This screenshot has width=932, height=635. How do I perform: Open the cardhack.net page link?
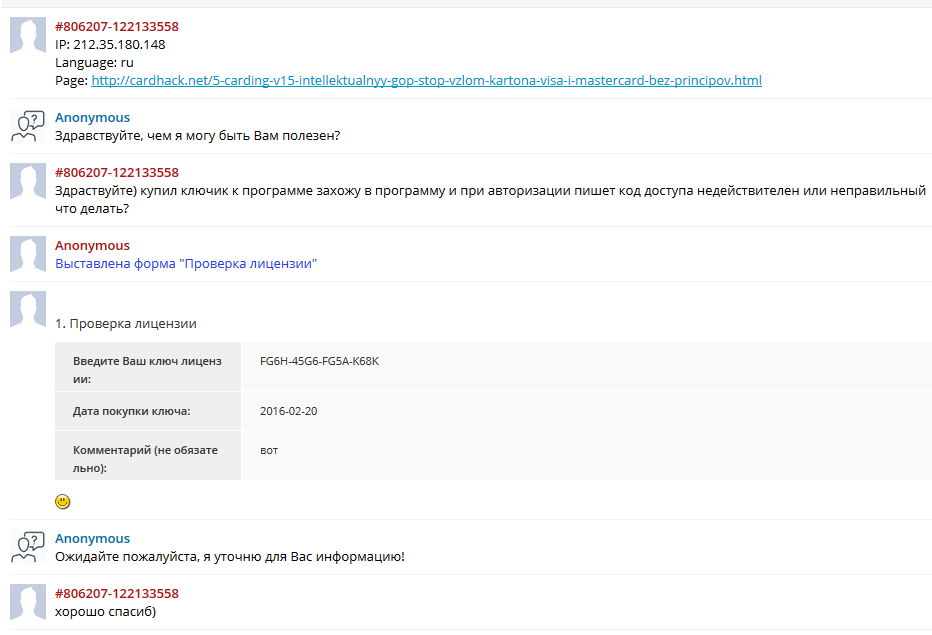click(426, 80)
